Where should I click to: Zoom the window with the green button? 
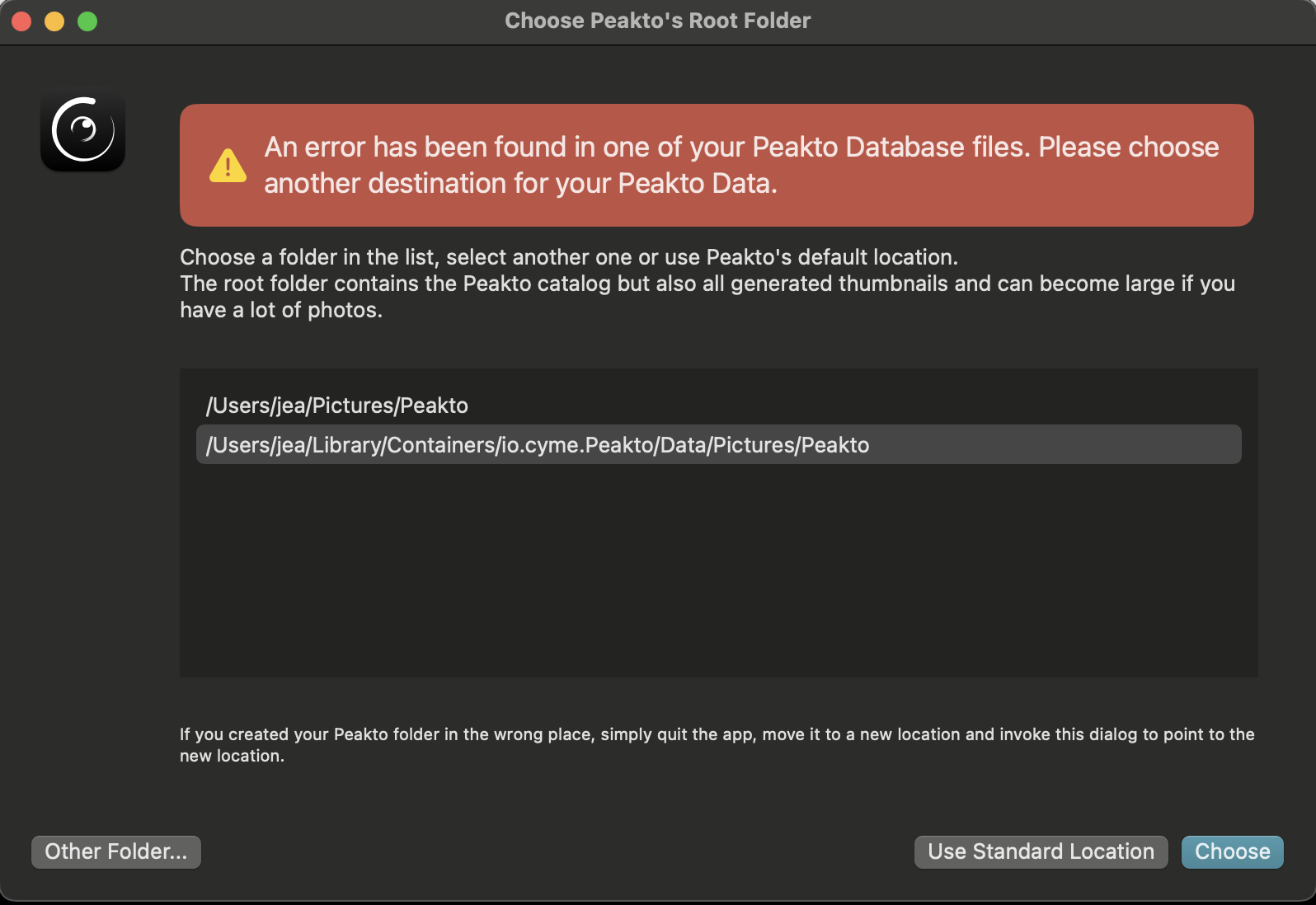(x=87, y=21)
